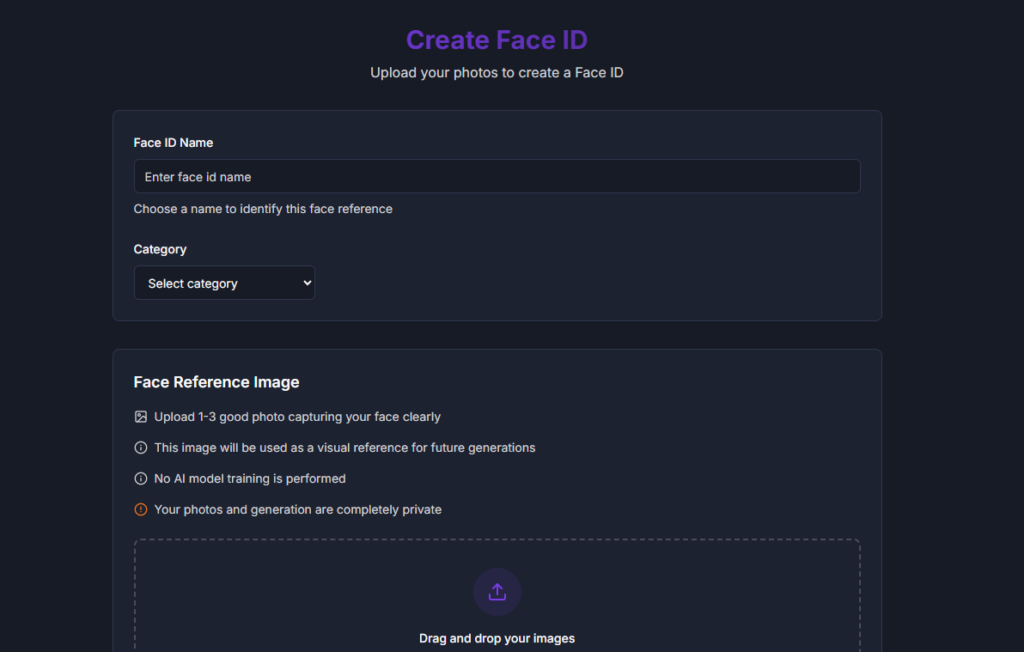Screen dimensions: 1024x652
Task: Click 'Your photos and generation are completely private' text
Action: point(298,510)
